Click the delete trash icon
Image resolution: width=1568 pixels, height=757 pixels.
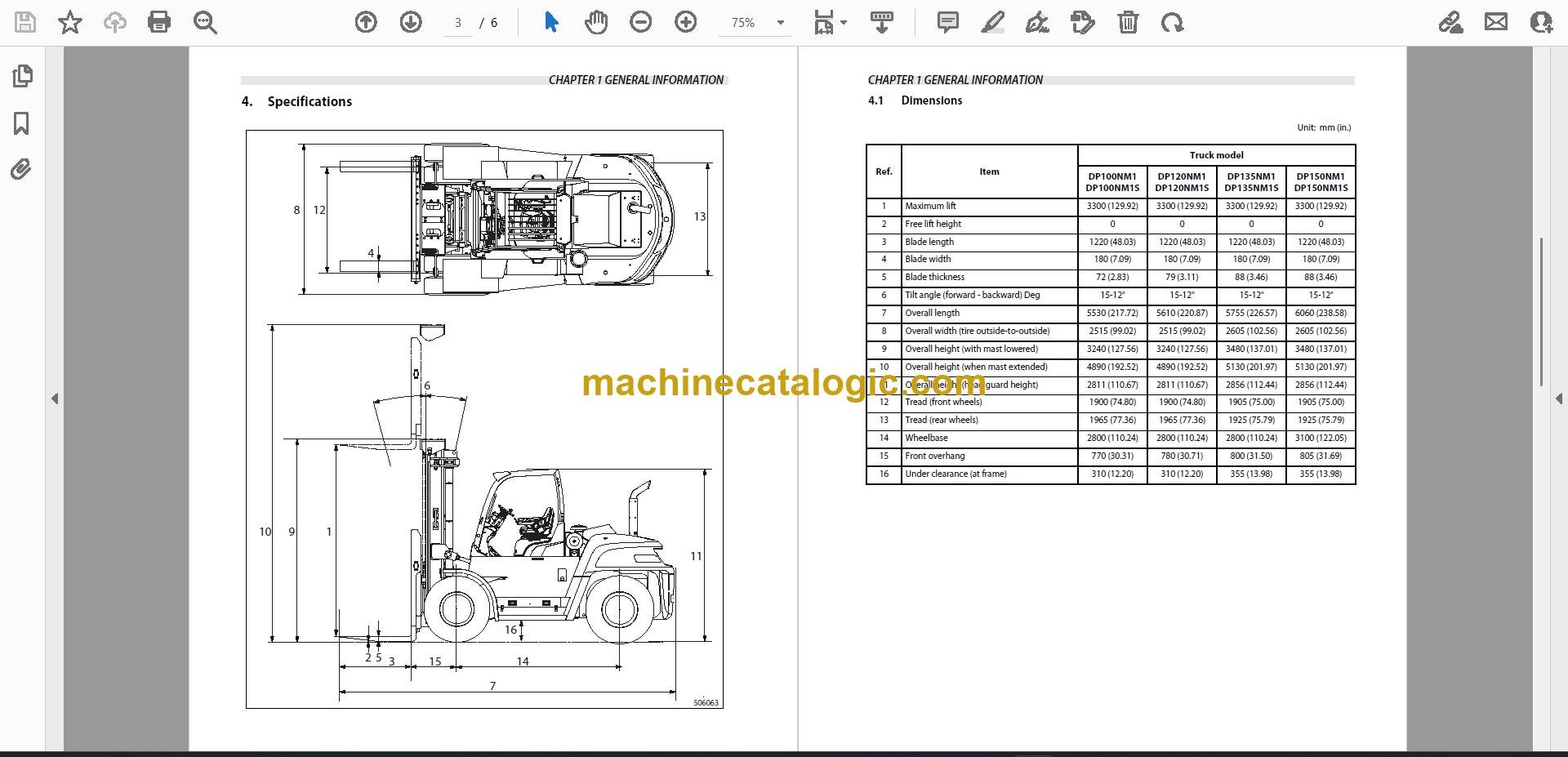coord(1128,23)
